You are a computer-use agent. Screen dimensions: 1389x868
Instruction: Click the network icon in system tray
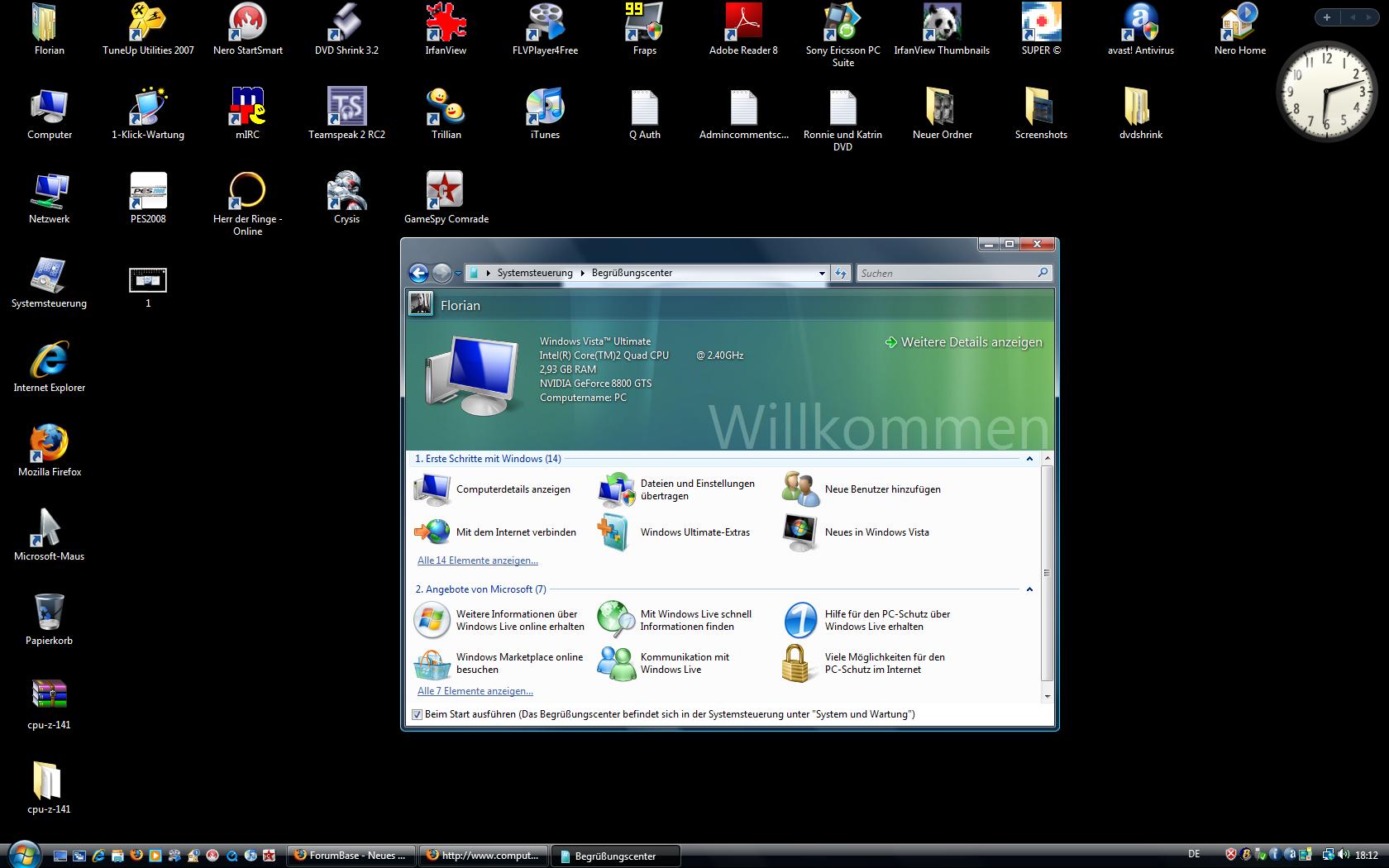tap(1328, 855)
